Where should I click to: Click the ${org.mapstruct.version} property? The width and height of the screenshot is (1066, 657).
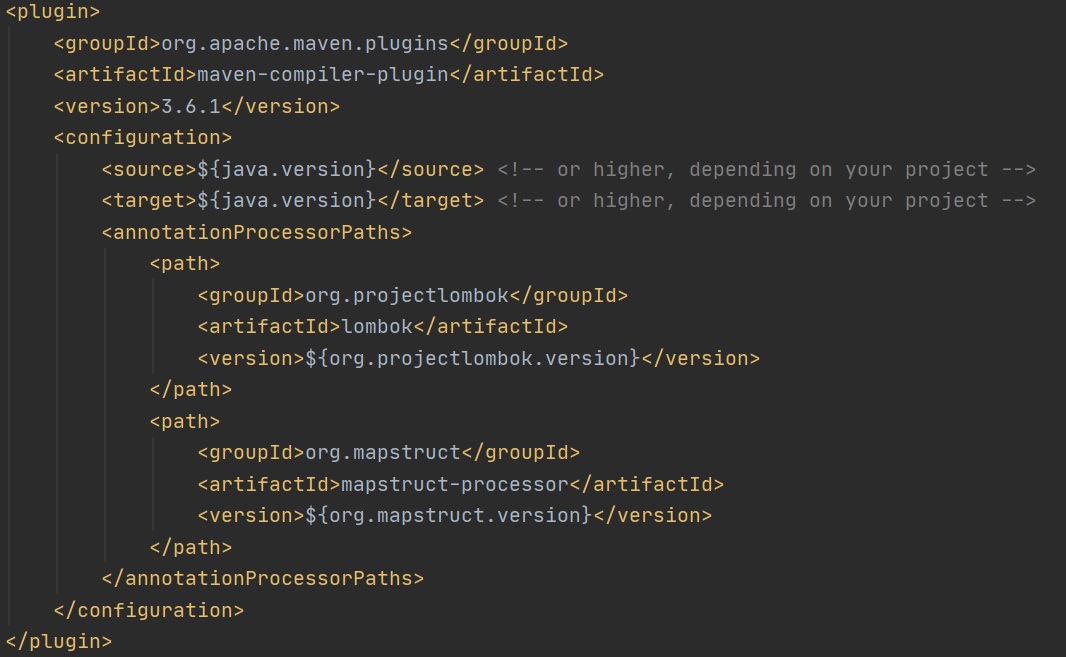pyautogui.click(x=448, y=515)
